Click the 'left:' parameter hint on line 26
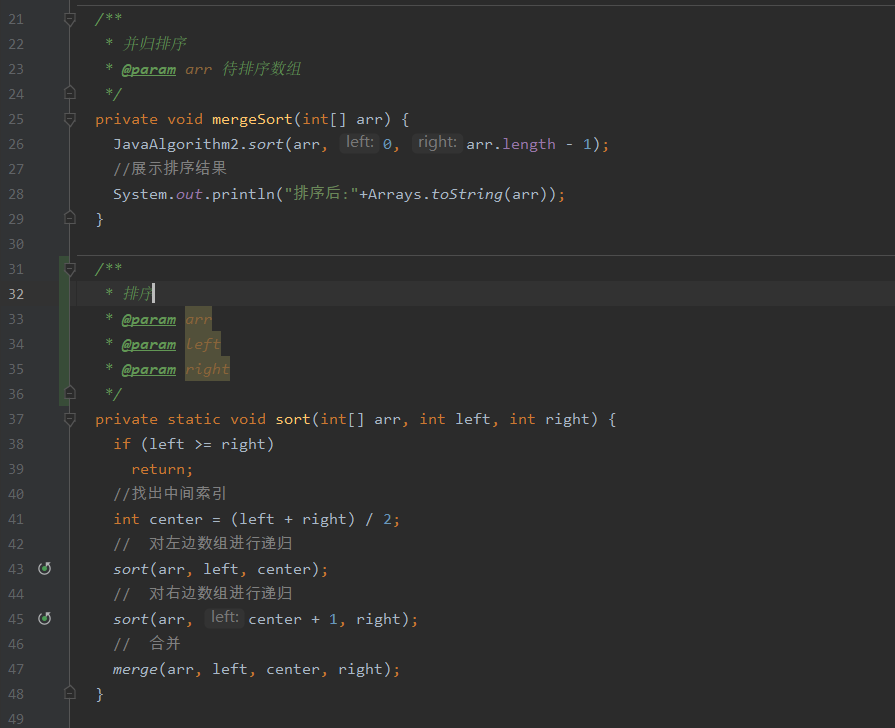 pyautogui.click(x=360, y=142)
